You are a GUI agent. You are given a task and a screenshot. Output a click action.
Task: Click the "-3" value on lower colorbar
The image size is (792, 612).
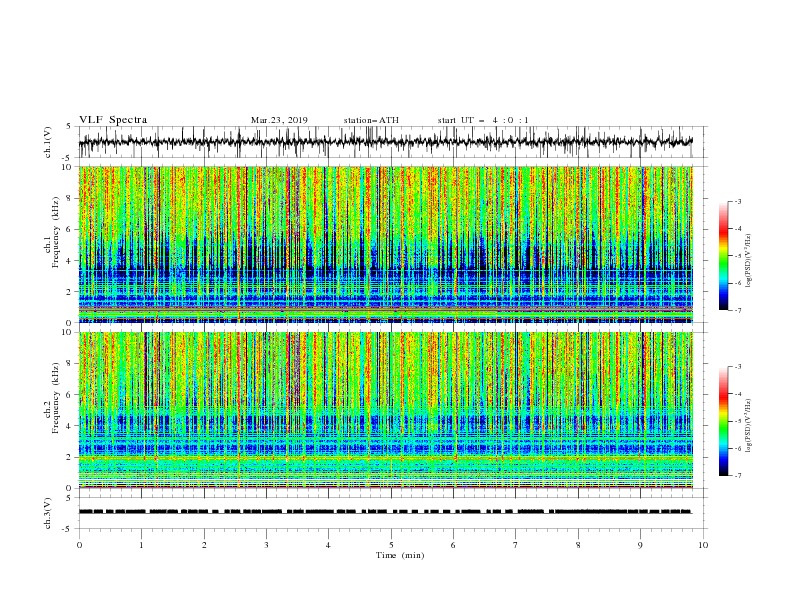(738, 367)
